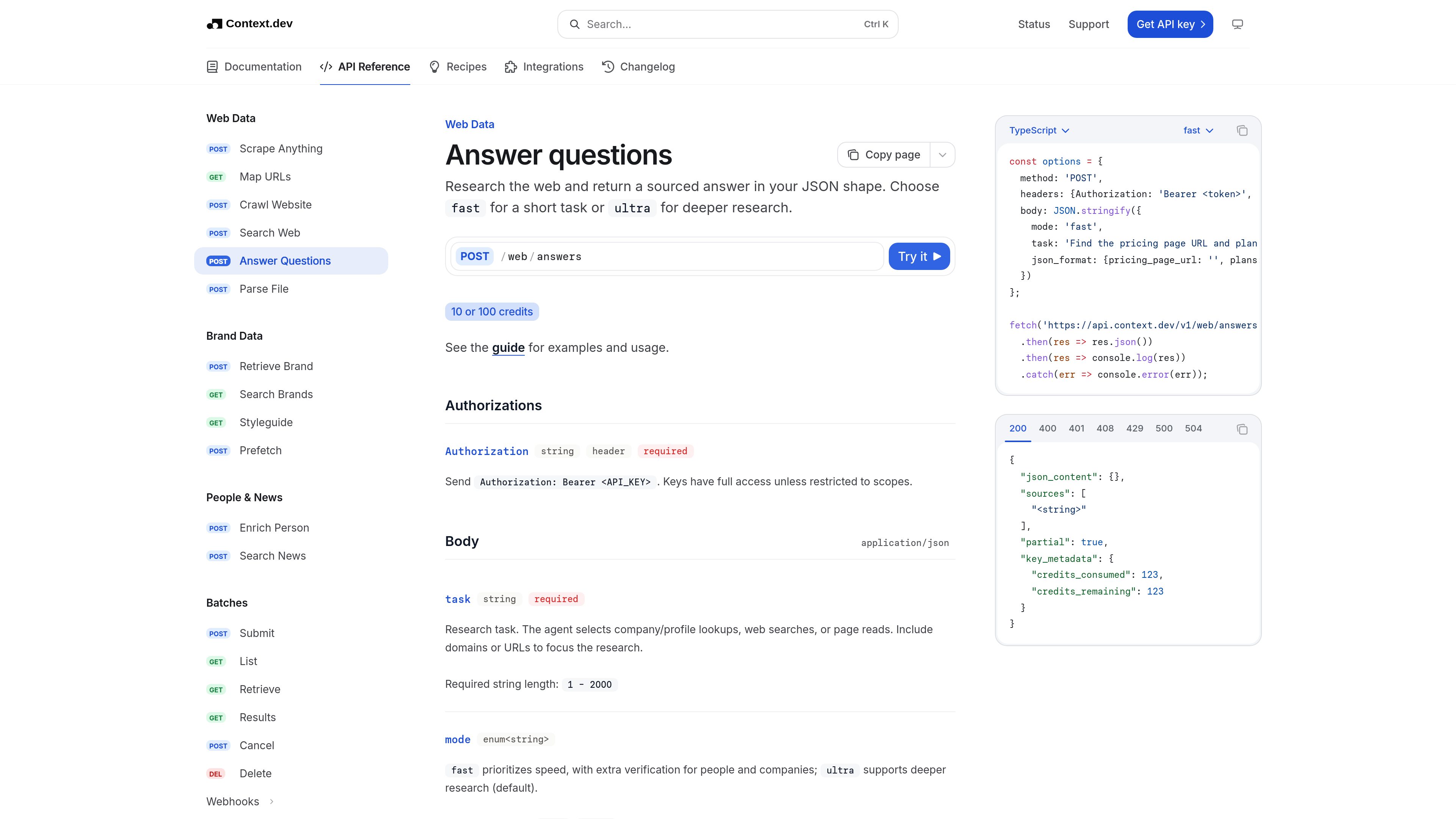This screenshot has width=1456, height=819.
Task: Click the API Reference code-bracket icon
Action: click(x=326, y=67)
